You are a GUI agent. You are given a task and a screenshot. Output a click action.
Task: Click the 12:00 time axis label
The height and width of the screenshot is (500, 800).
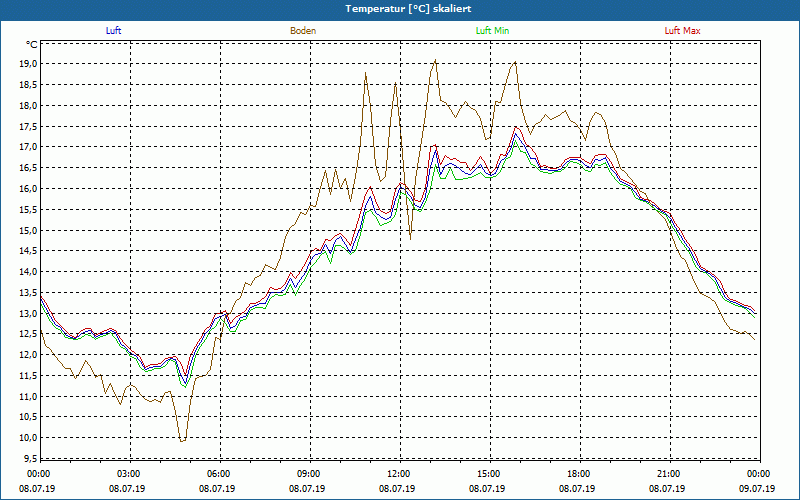397,474
